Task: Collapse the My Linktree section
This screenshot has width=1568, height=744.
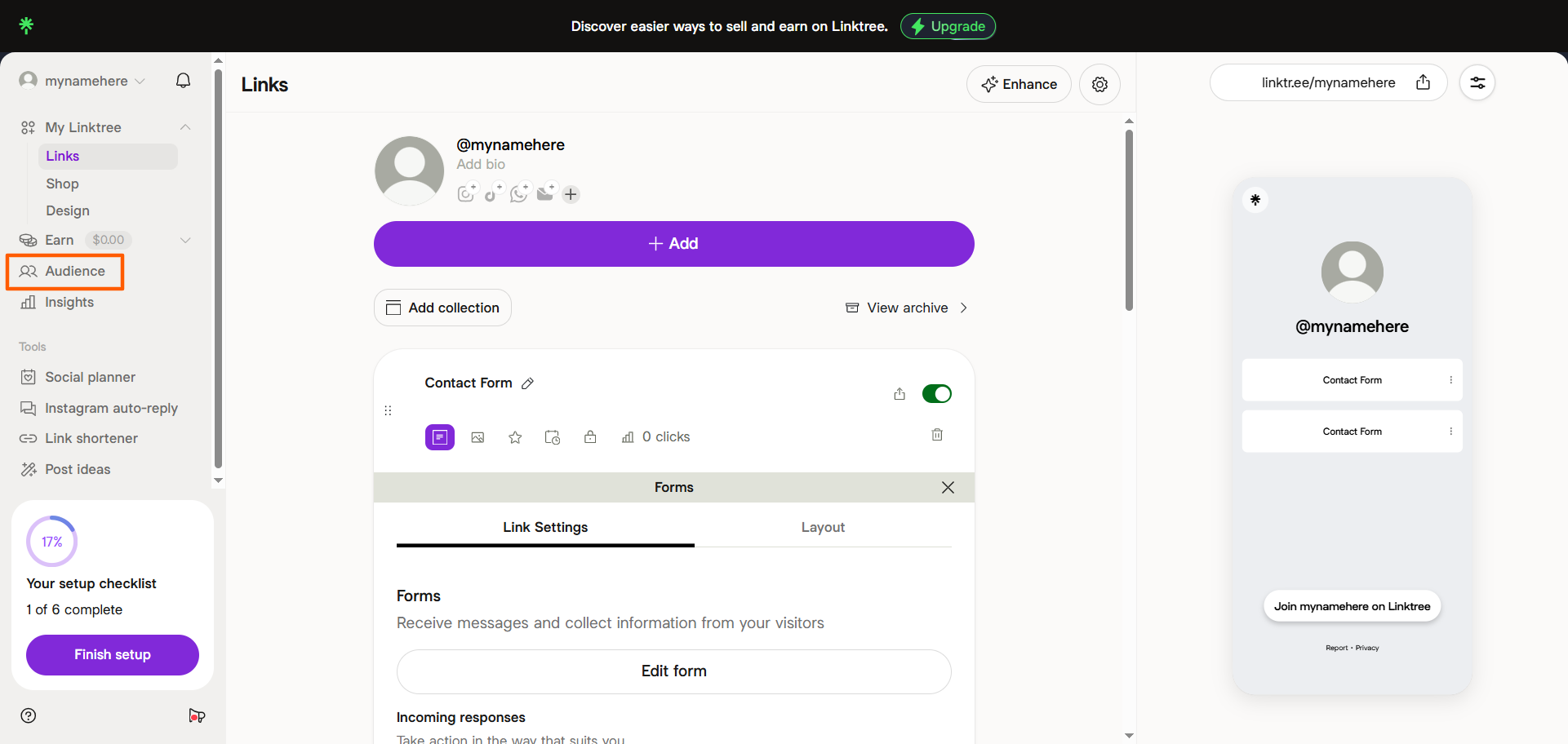Action: tap(185, 127)
